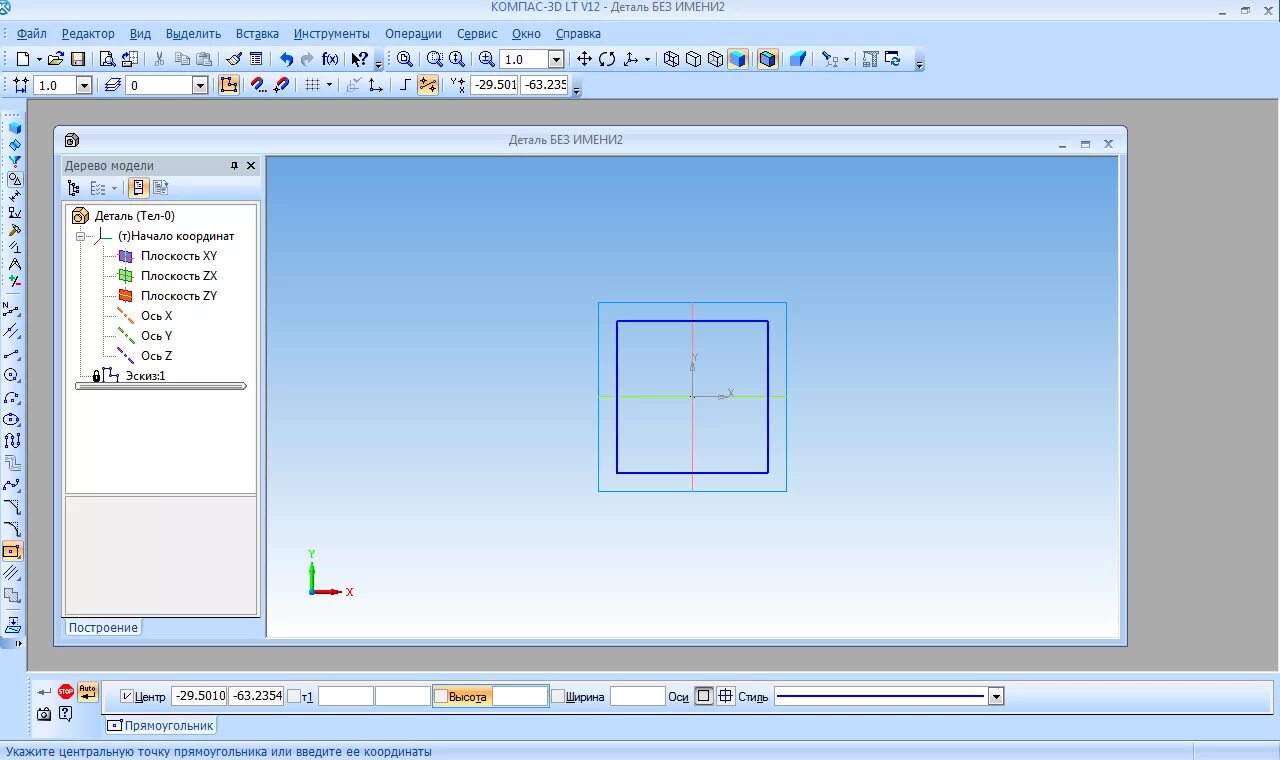Image resolution: width=1280 pixels, height=760 pixels.
Task: Click the Центр X coordinate field
Action: tap(199, 696)
